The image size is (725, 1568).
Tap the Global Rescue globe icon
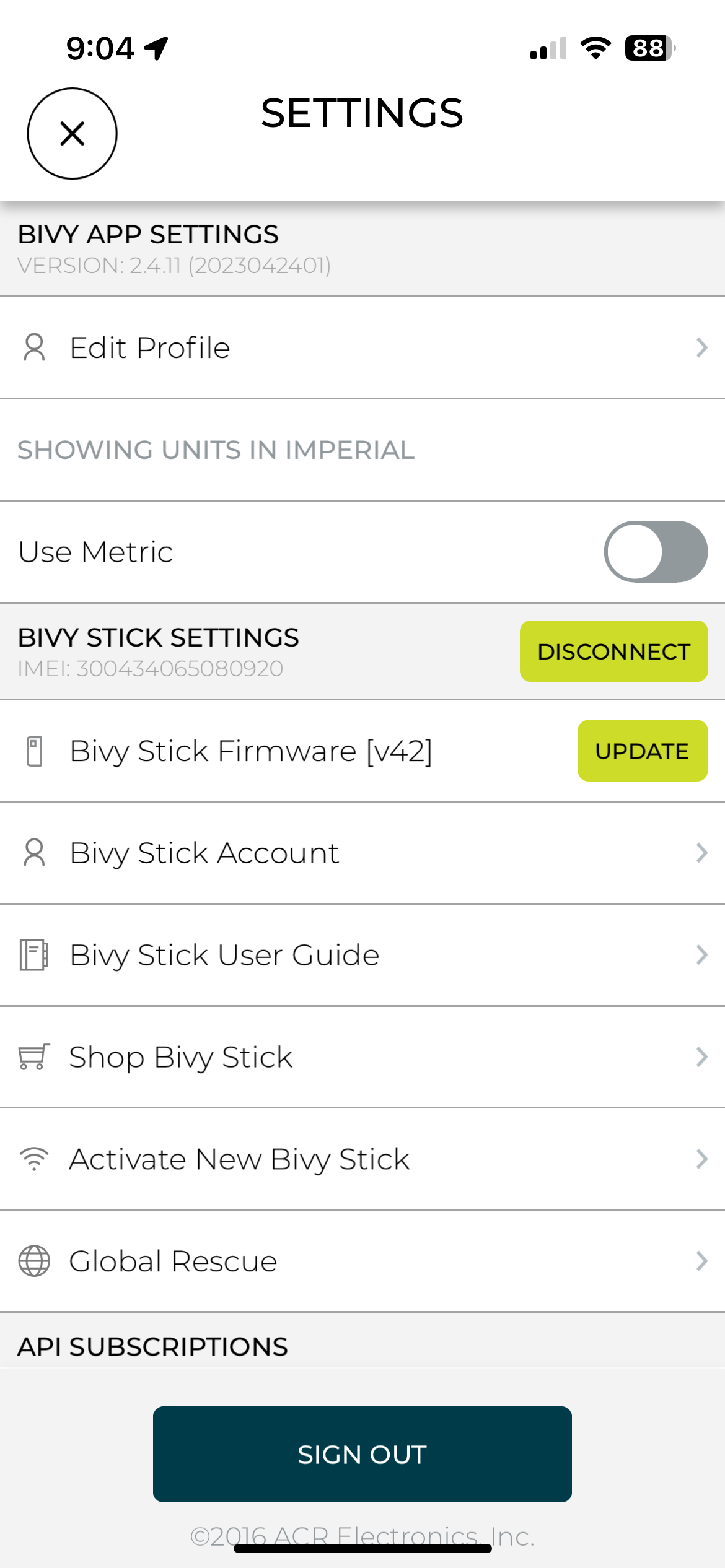[x=34, y=1261]
